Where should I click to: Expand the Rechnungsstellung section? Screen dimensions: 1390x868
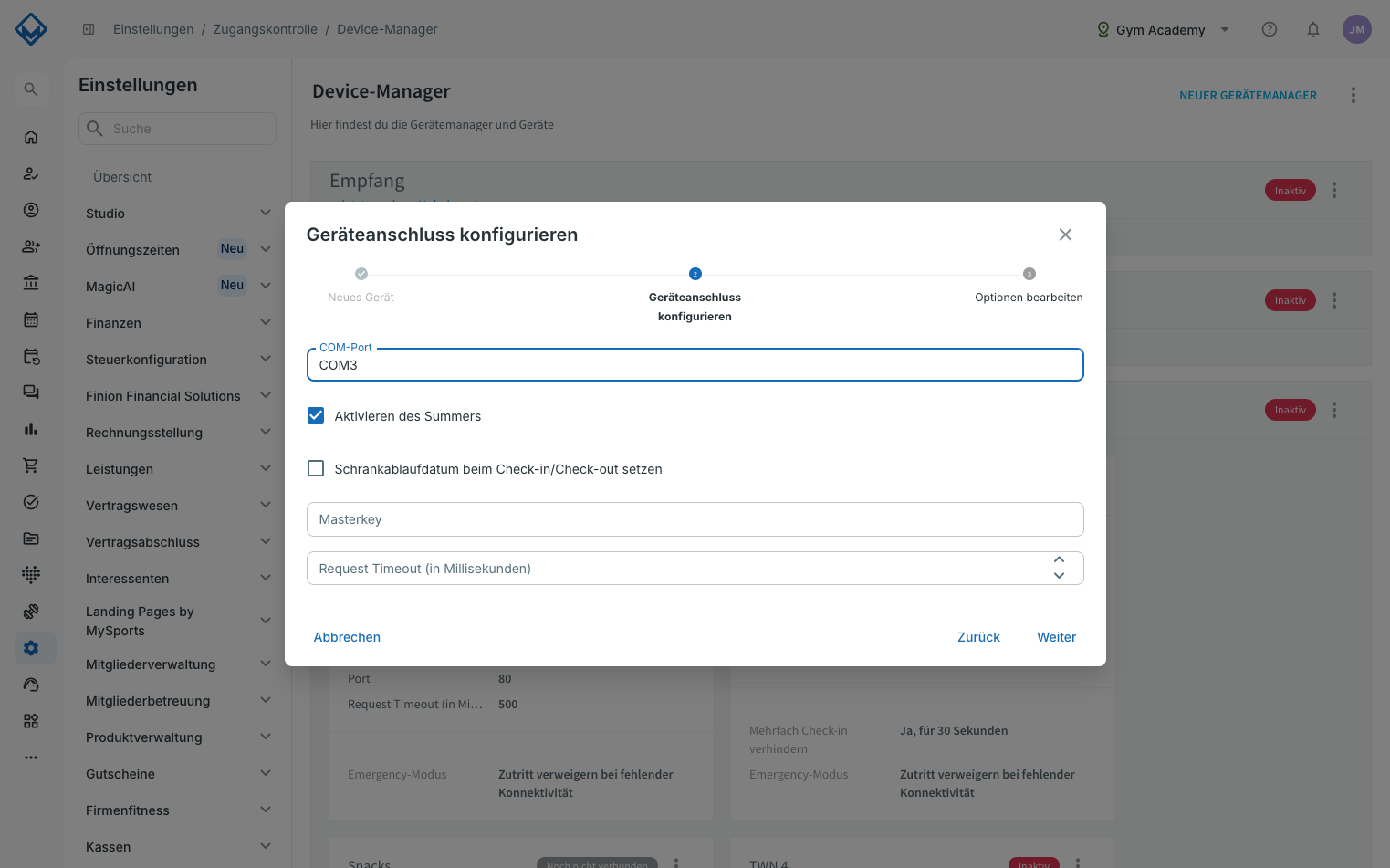[x=266, y=432]
